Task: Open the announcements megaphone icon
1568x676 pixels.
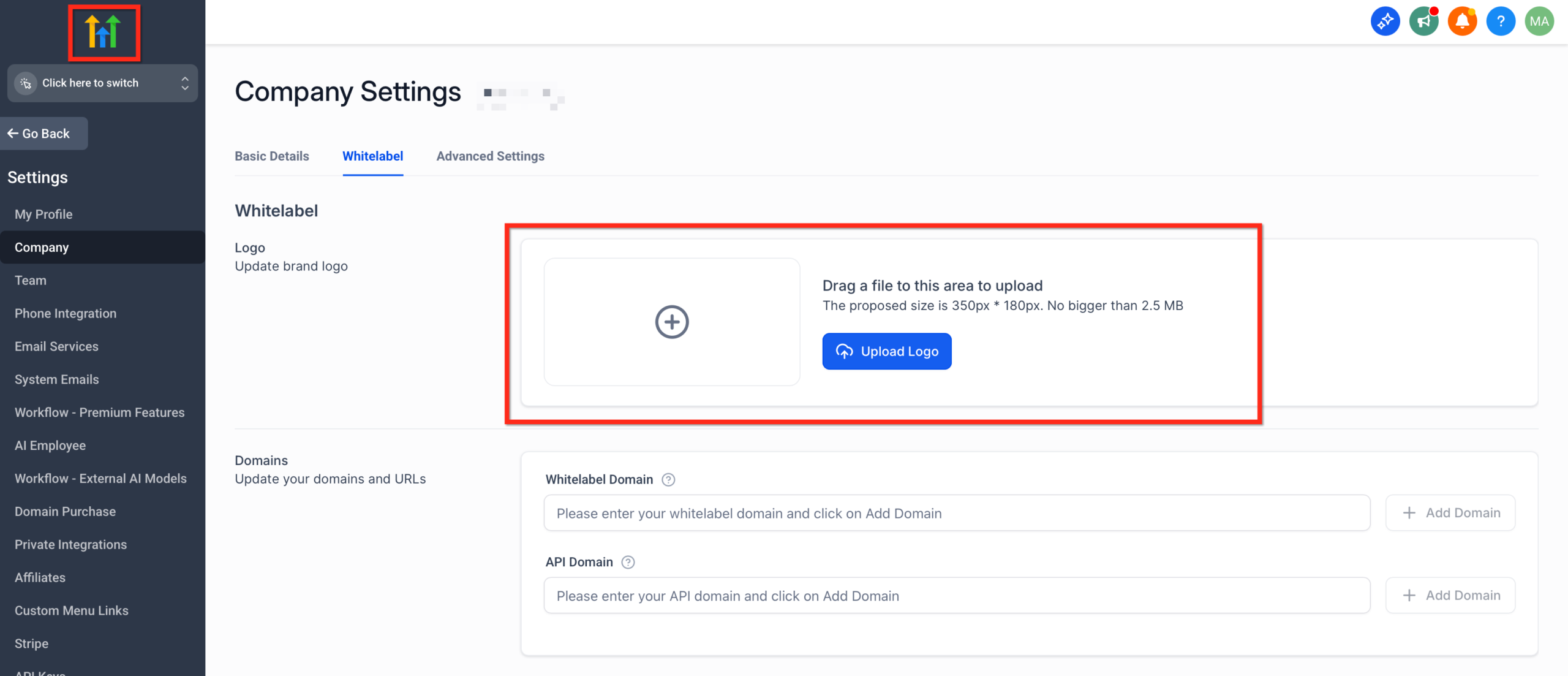Action: click(1423, 20)
